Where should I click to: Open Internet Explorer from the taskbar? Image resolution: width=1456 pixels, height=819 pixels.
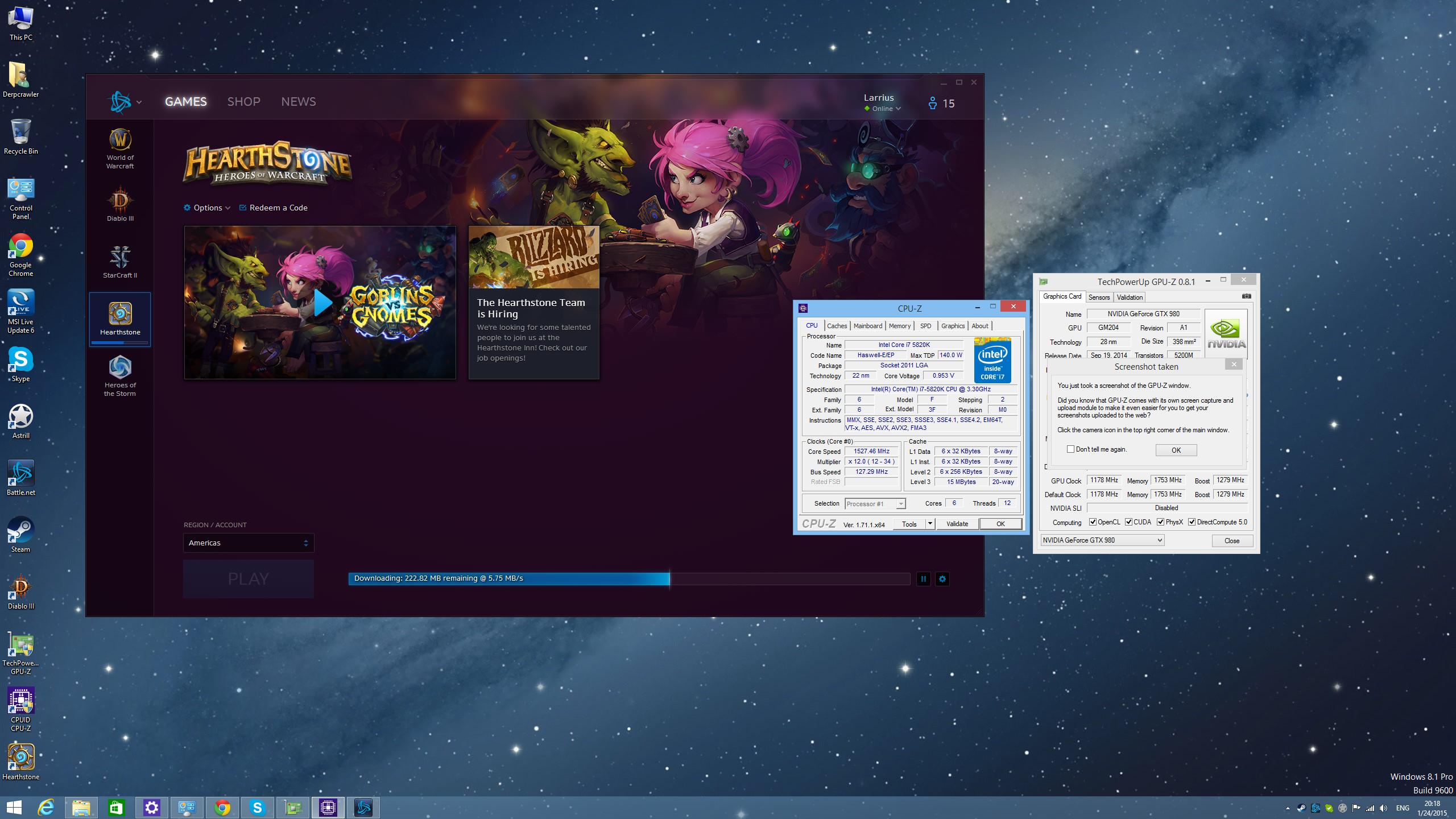point(46,808)
